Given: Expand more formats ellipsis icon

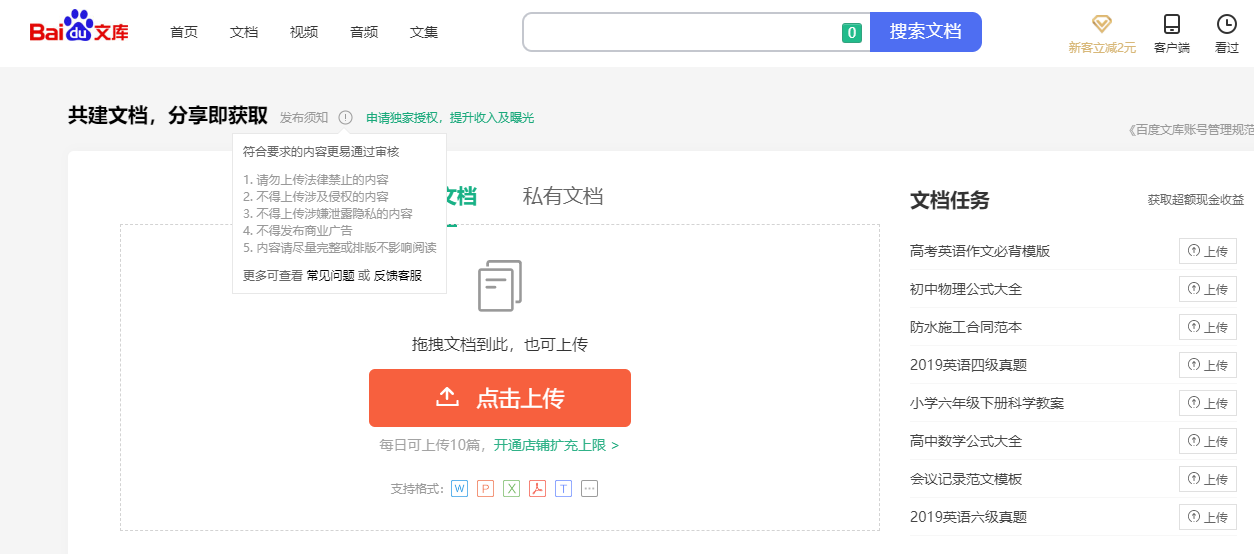Looking at the screenshot, I should pyautogui.click(x=589, y=489).
